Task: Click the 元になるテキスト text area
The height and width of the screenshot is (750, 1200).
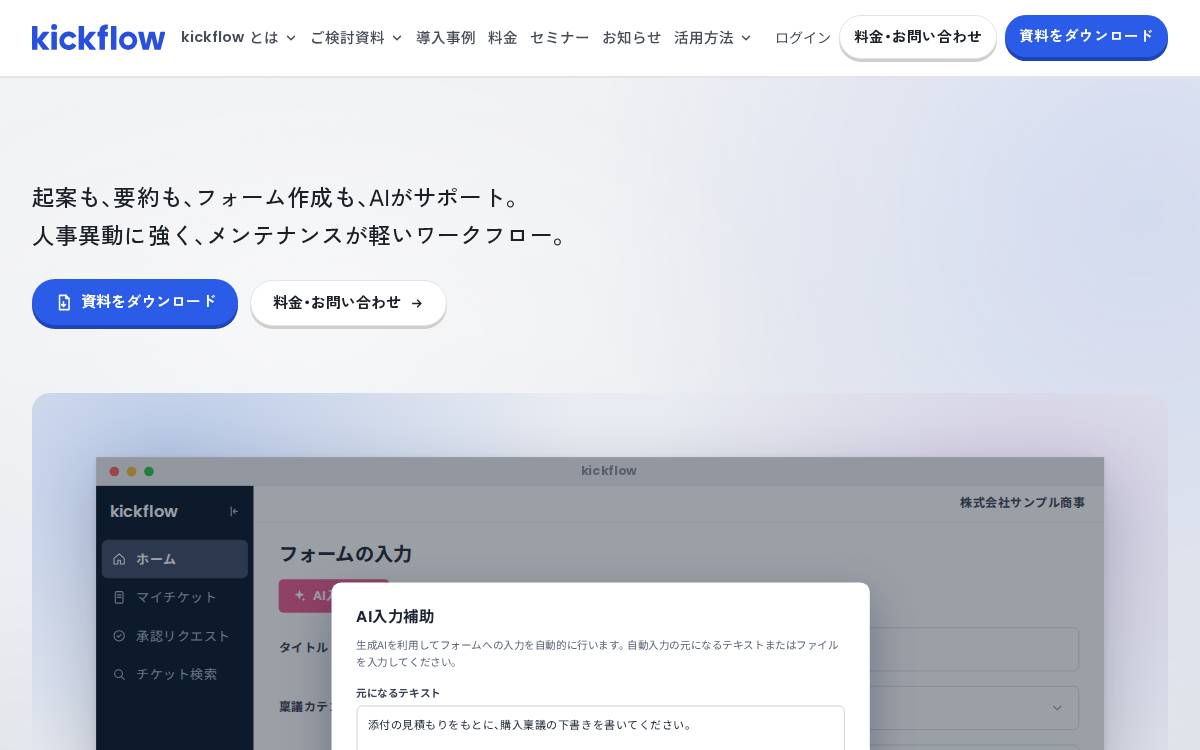Action: pos(600,728)
